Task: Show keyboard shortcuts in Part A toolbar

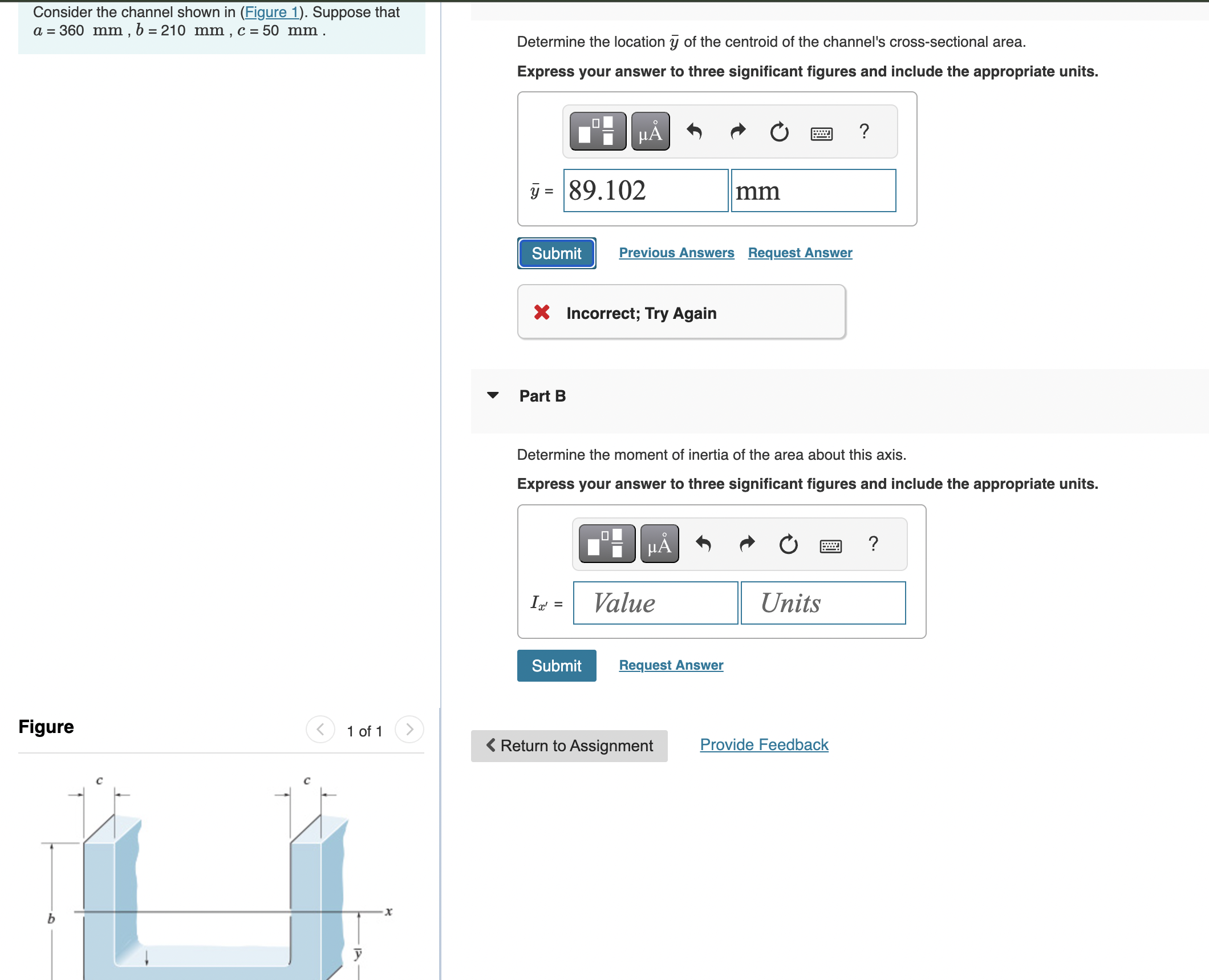Action: 822,133
